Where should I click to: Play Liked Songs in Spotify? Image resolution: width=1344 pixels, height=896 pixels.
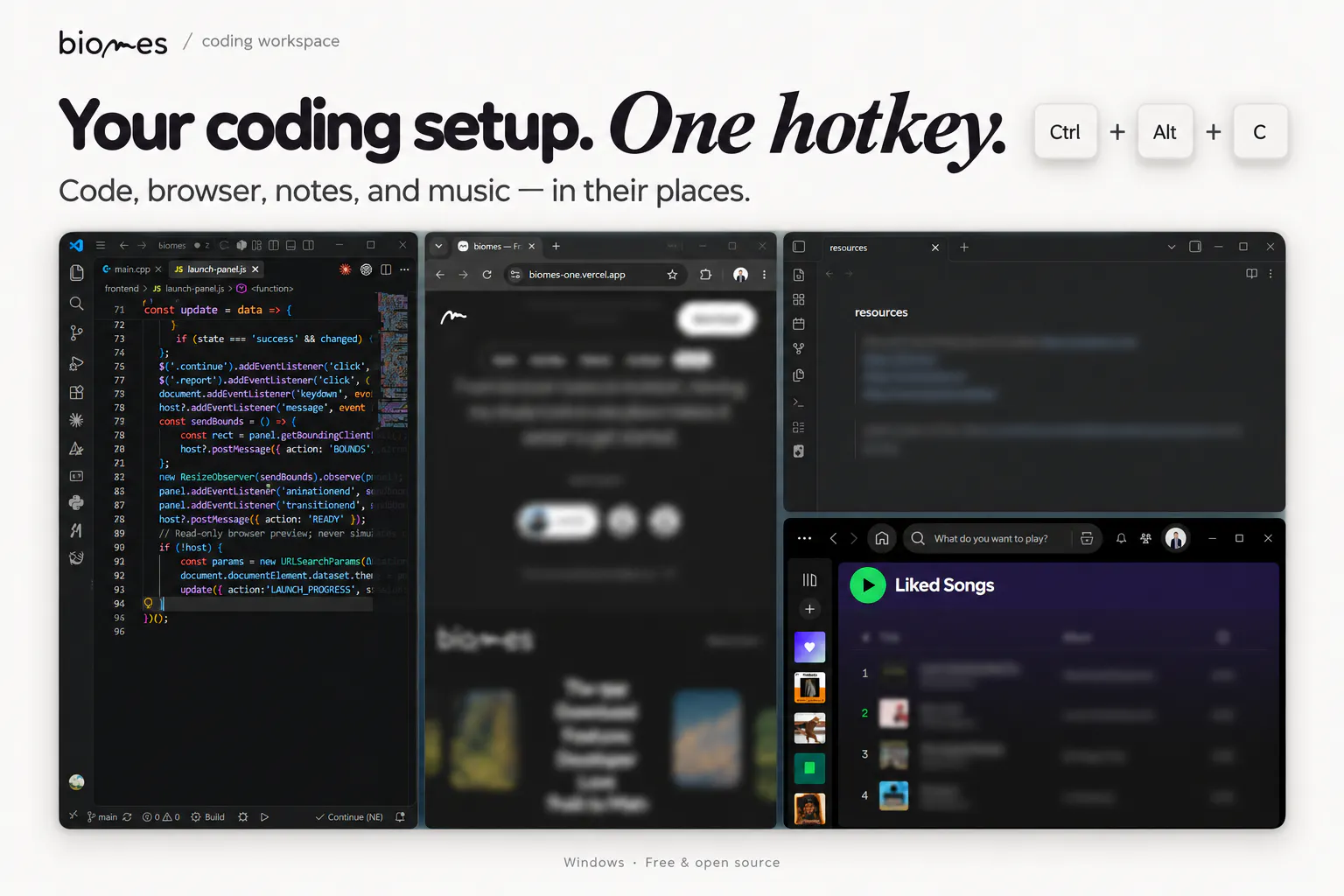pos(868,585)
